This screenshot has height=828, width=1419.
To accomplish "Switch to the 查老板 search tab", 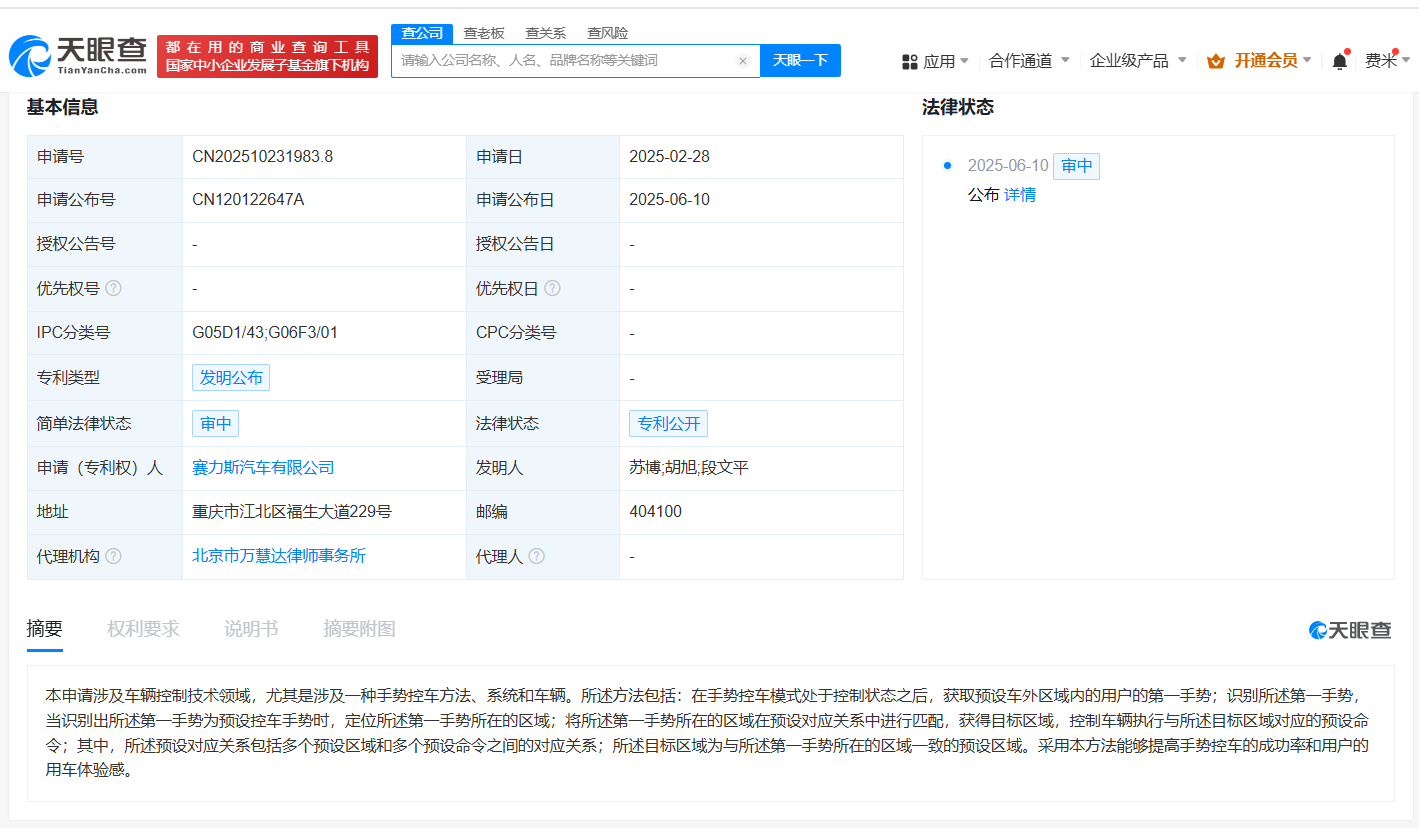I will [x=483, y=33].
